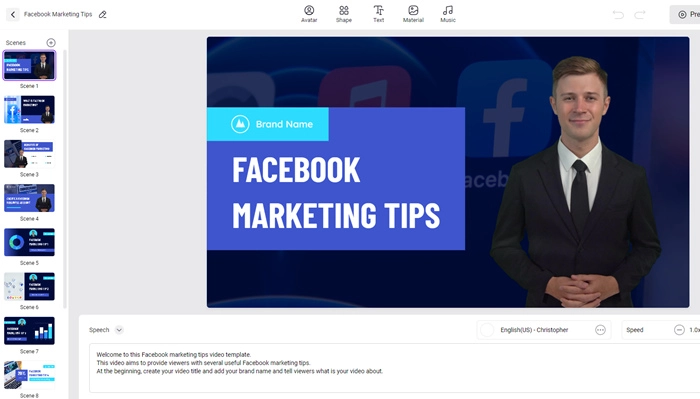Open voice options for English(US) - Christopher

pos(600,330)
